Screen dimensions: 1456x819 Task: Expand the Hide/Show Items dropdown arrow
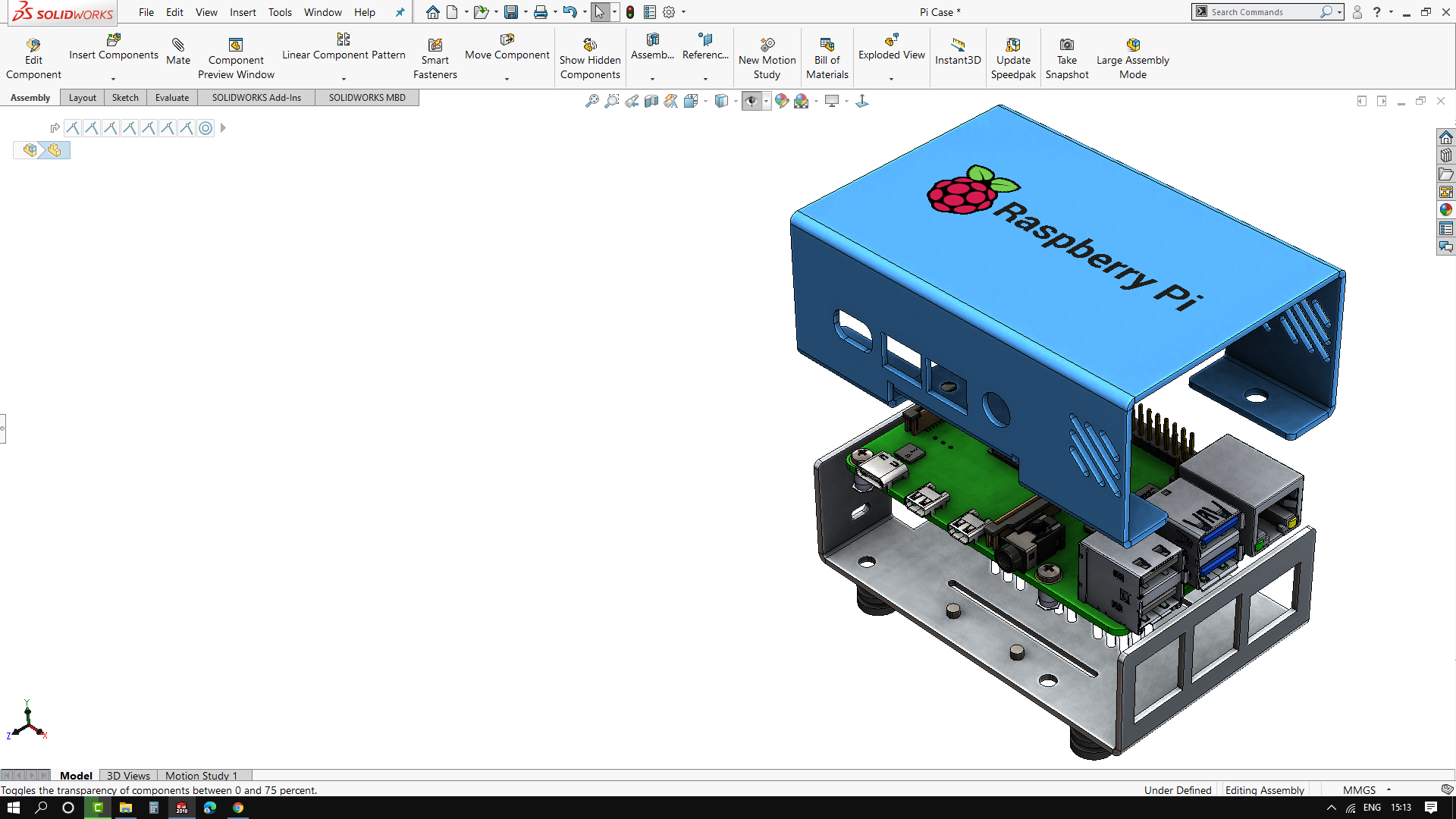pyautogui.click(x=767, y=101)
